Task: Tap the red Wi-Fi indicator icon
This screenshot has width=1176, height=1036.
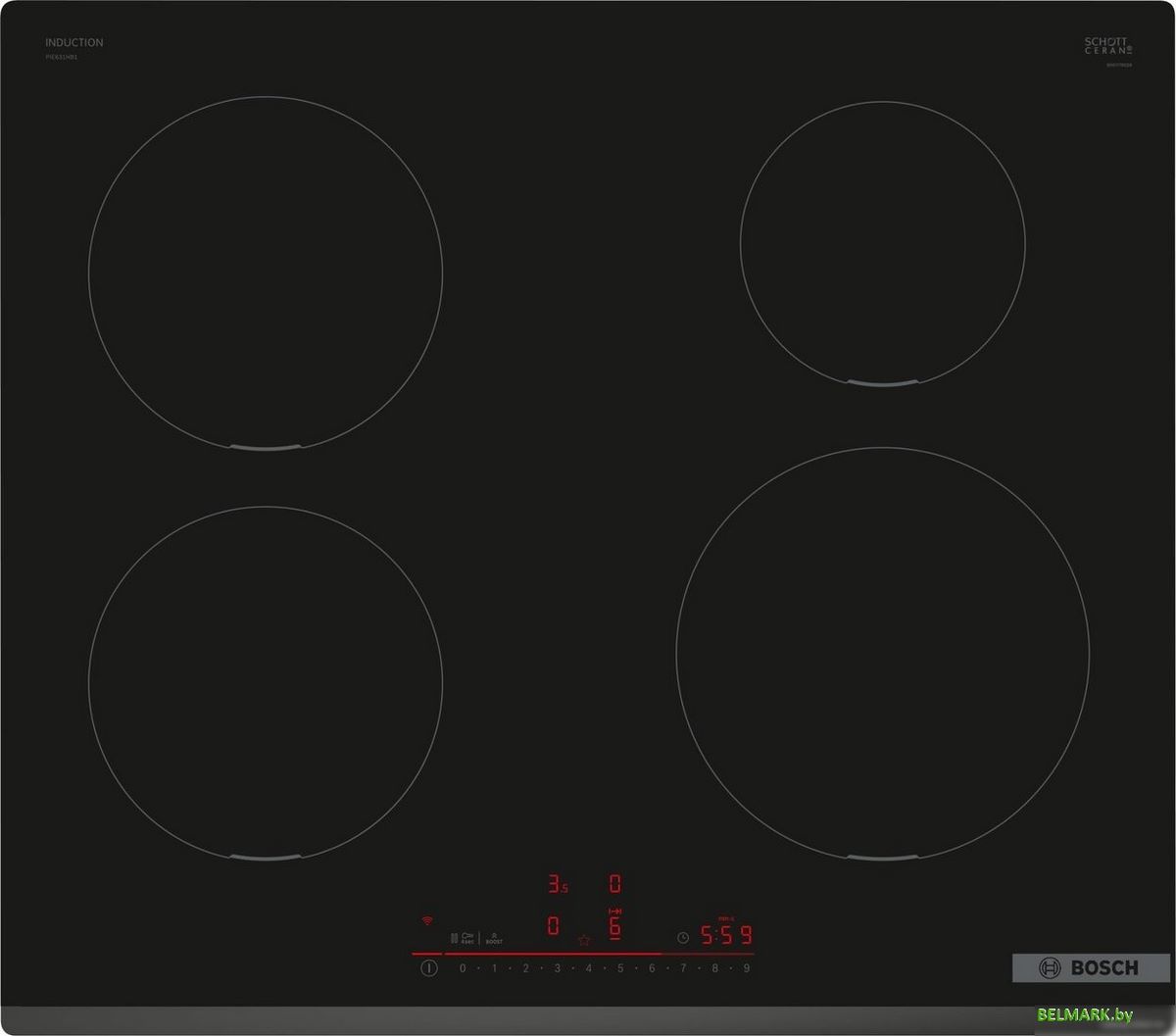Action: pyautogui.click(x=427, y=921)
